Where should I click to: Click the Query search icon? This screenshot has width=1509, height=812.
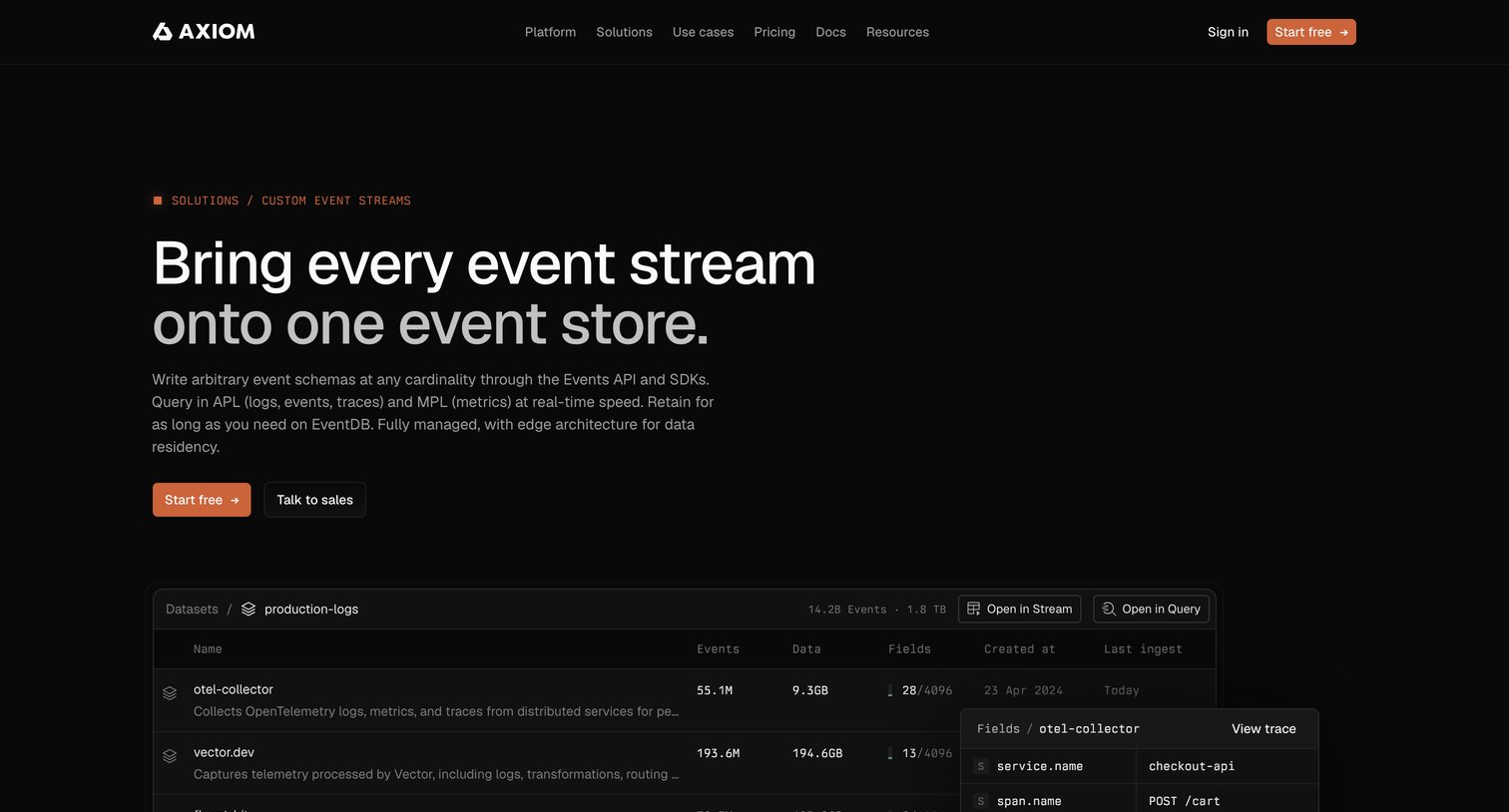pyautogui.click(x=1109, y=609)
